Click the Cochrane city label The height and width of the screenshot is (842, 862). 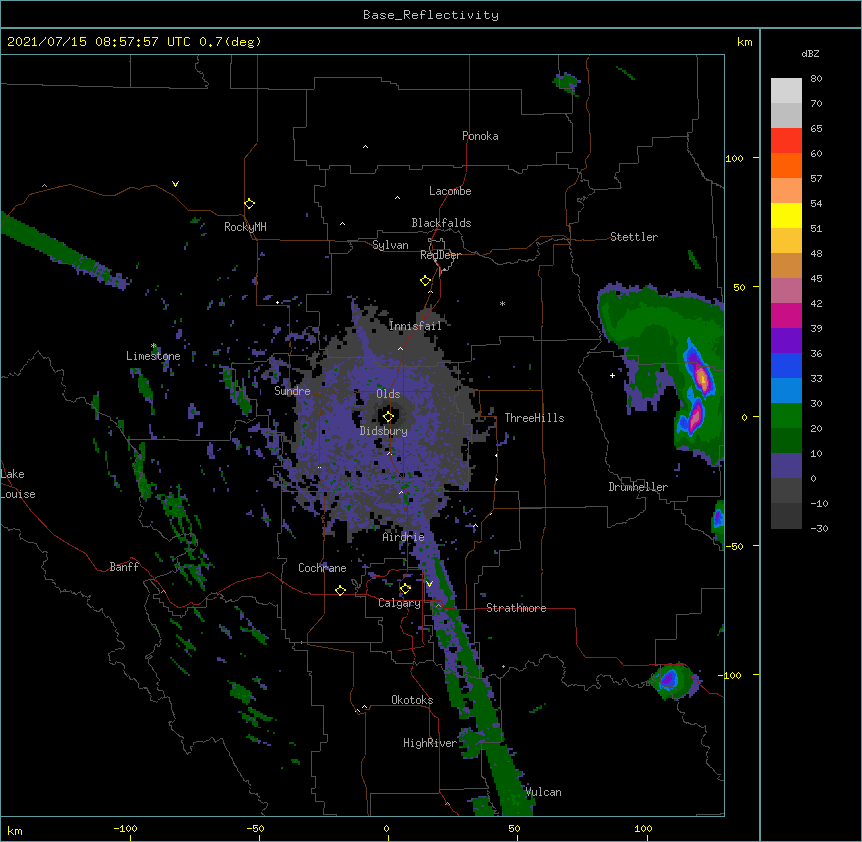point(322,568)
